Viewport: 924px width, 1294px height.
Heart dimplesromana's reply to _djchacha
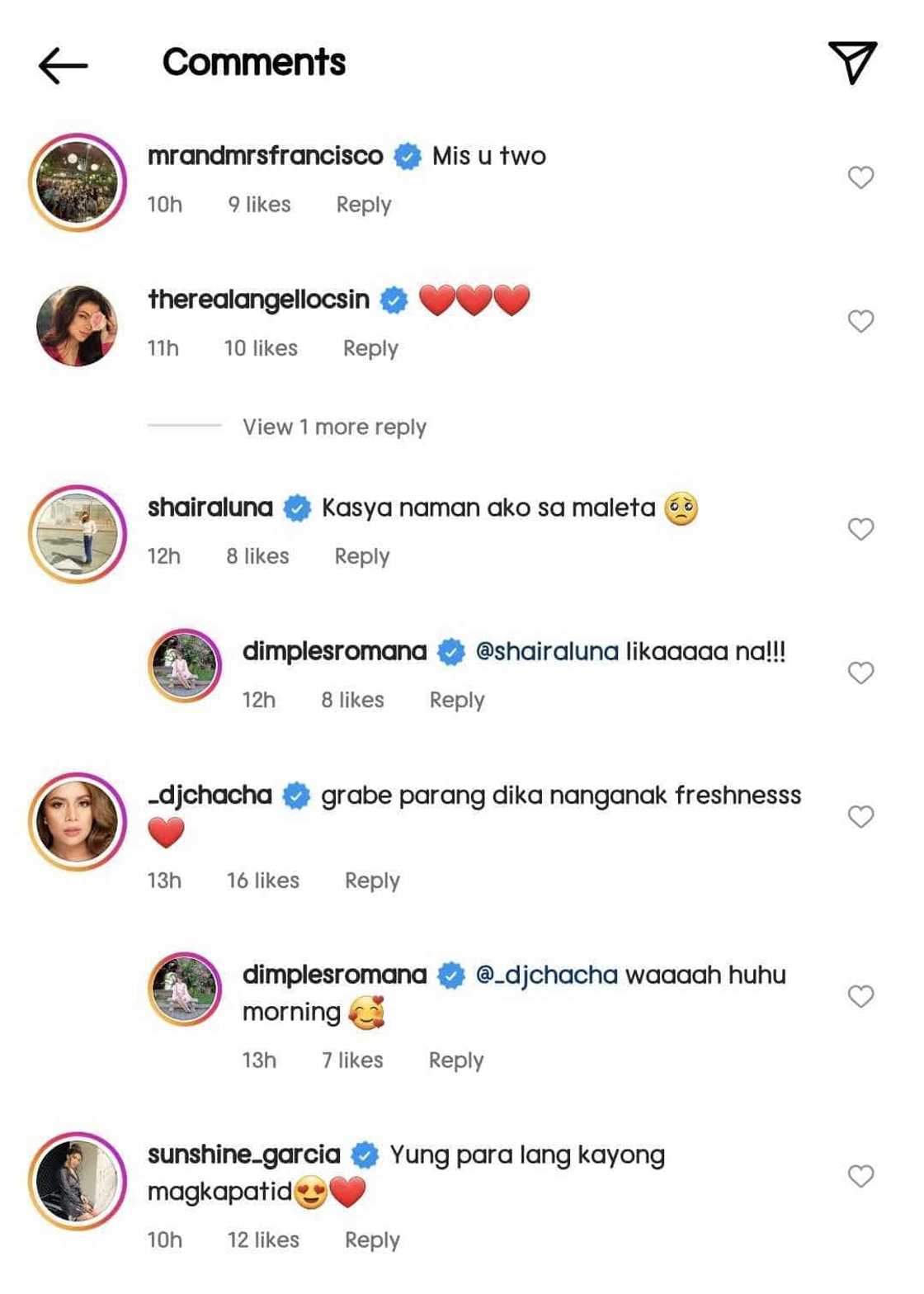click(860, 996)
